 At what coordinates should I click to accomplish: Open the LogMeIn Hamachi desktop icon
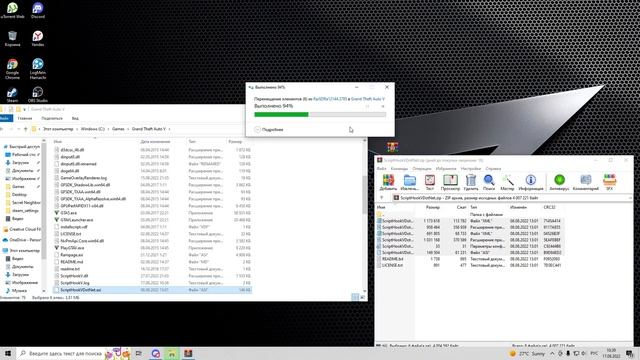[38, 69]
